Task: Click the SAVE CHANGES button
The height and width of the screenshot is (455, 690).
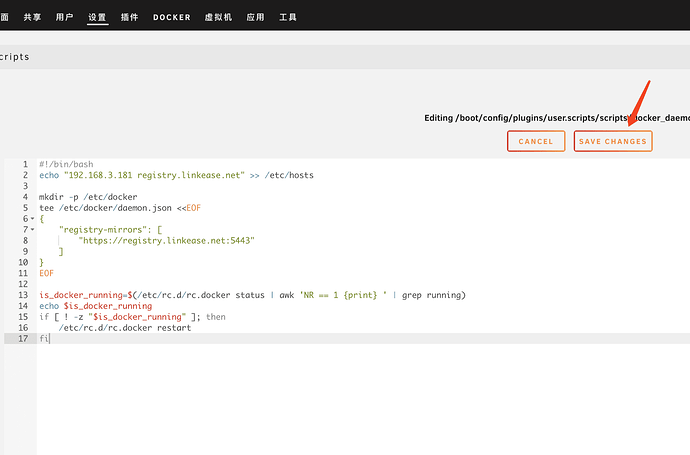Action: (612, 142)
